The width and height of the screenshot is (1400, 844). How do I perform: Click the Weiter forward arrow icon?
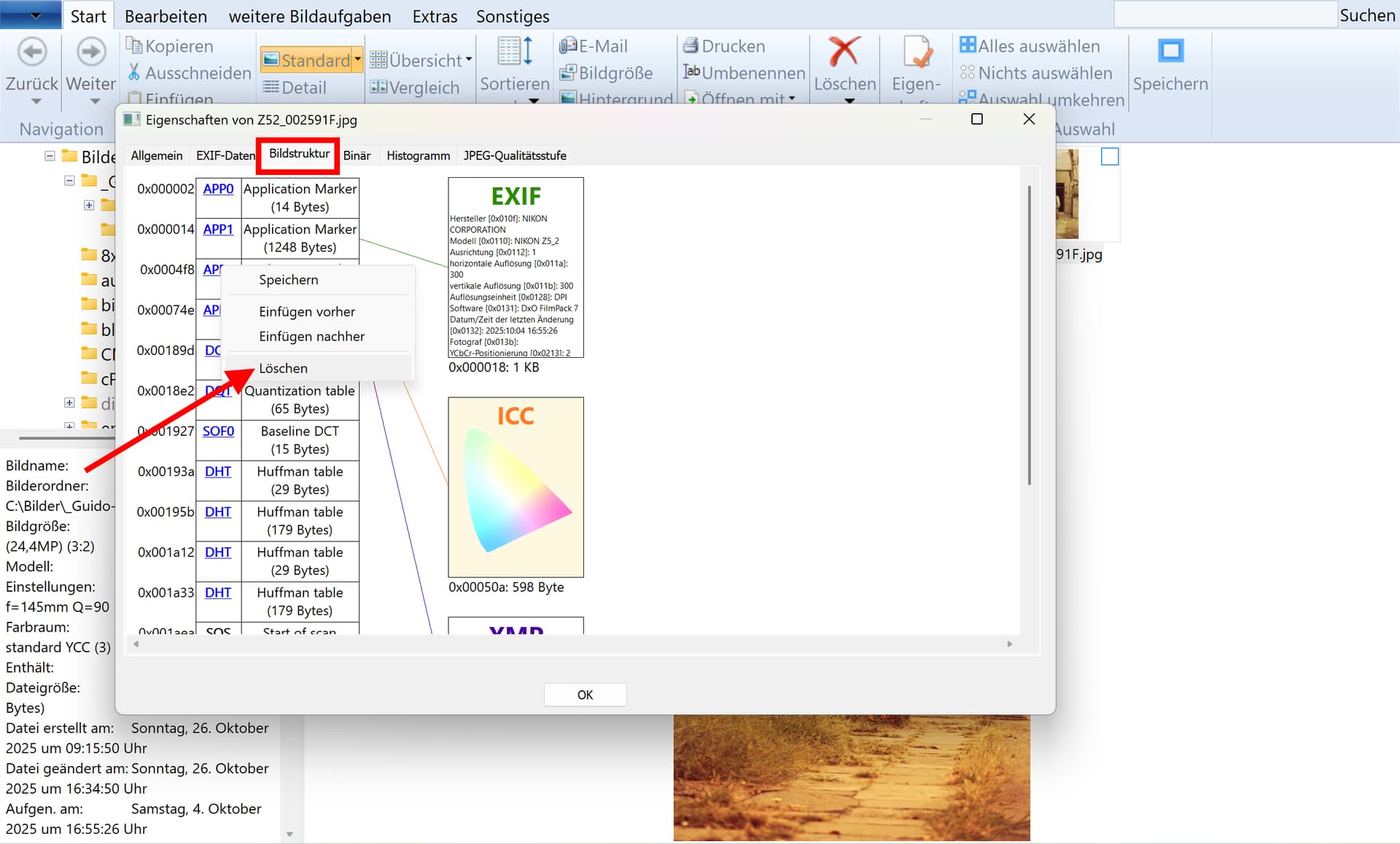(x=90, y=52)
